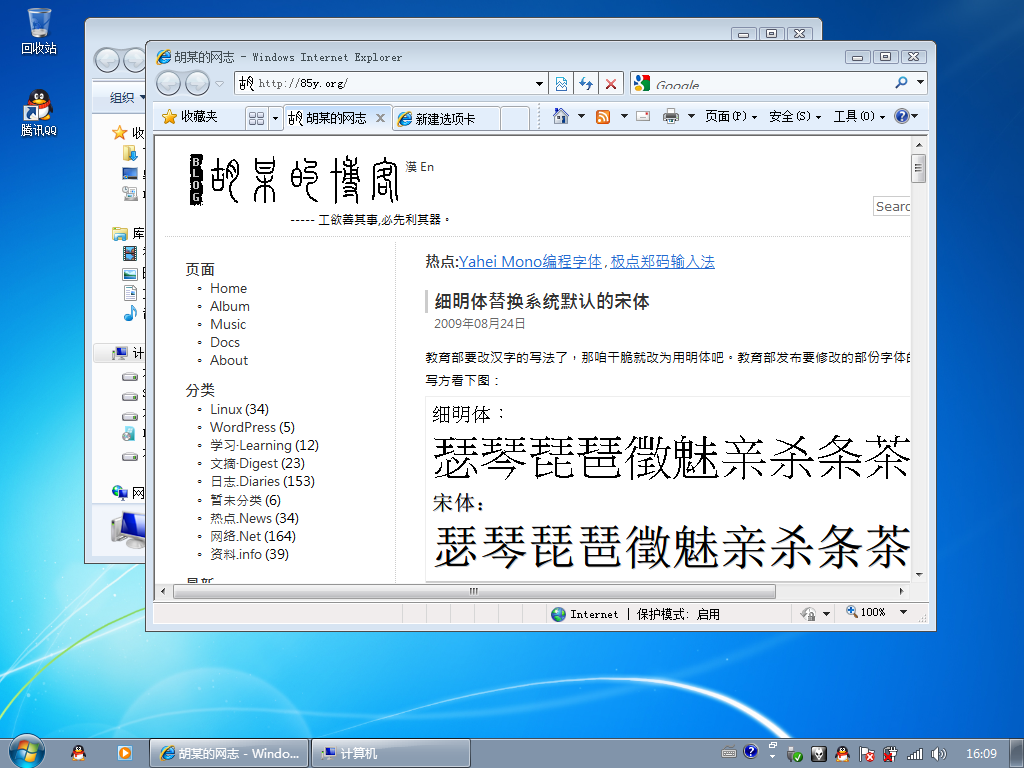The image size is (1024, 768).
Task: Open the Print dropdown arrow
Action: (691, 116)
